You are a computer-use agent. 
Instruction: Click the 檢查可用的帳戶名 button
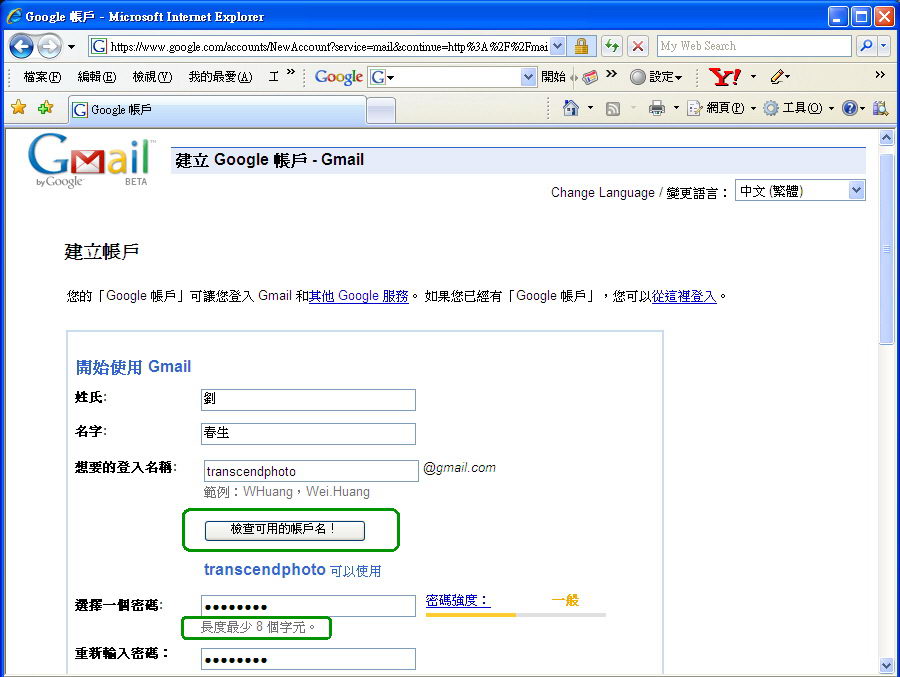285,531
